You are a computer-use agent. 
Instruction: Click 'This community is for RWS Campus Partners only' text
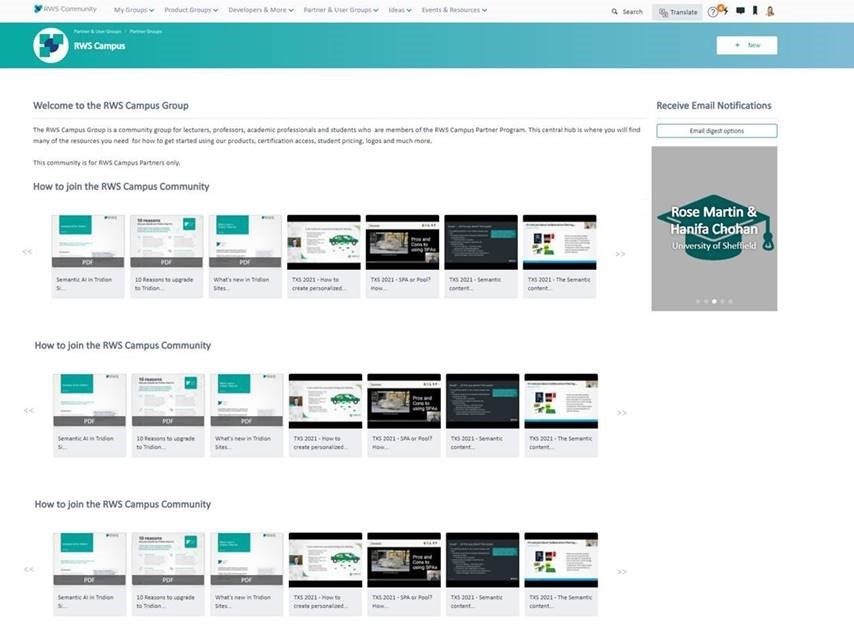(106, 162)
